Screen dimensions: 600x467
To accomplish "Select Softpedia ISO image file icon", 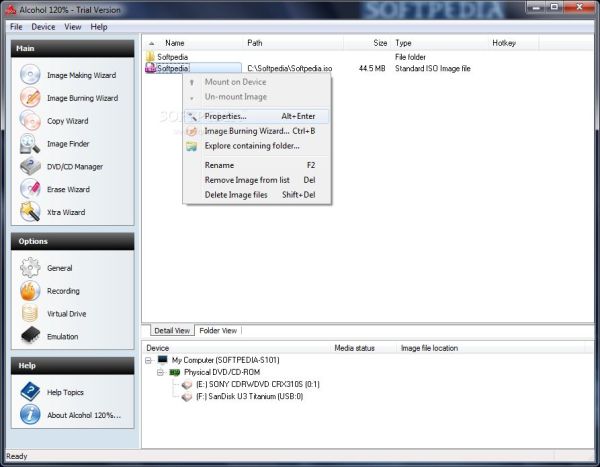I will tap(150, 68).
